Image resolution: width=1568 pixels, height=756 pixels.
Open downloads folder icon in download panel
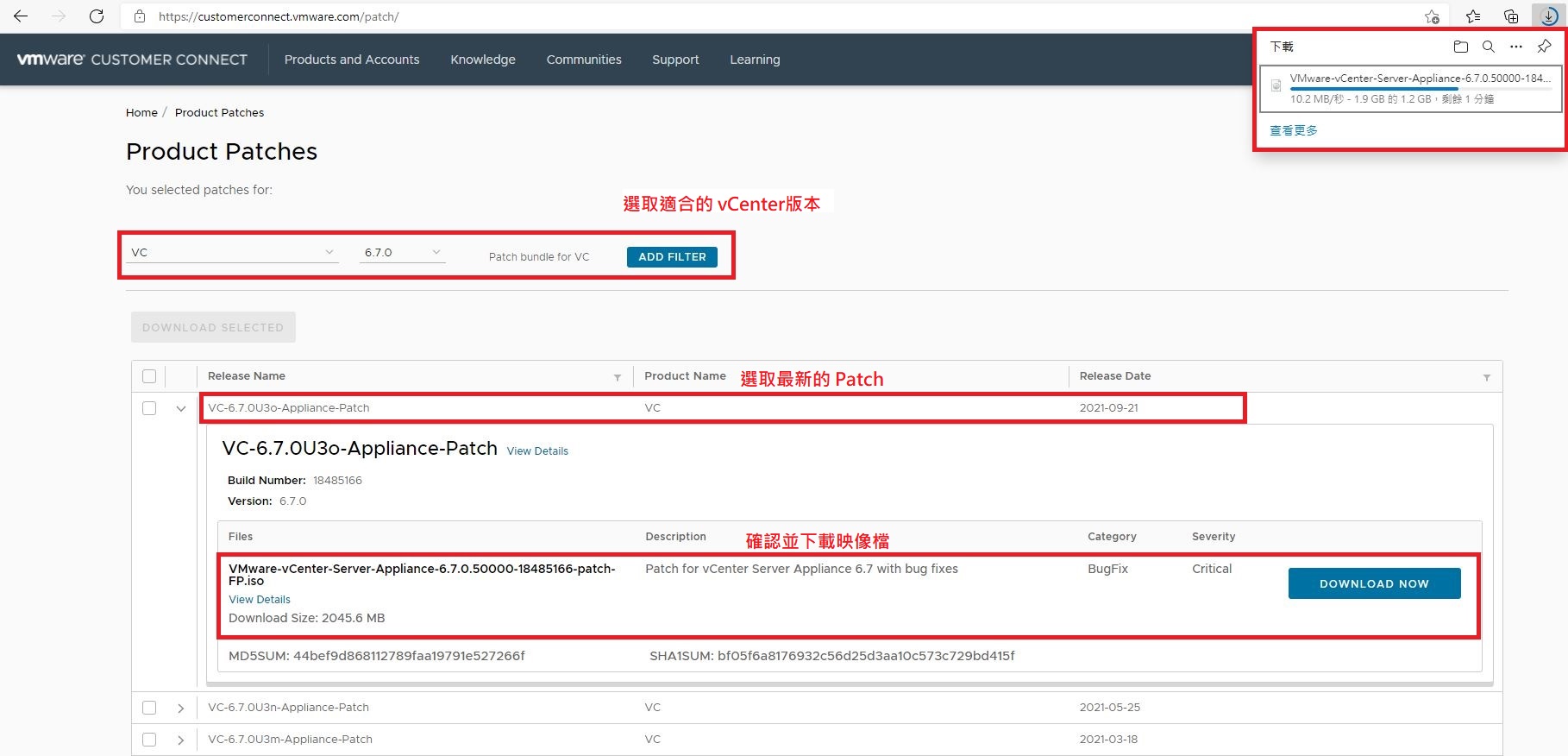(x=1460, y=47)
